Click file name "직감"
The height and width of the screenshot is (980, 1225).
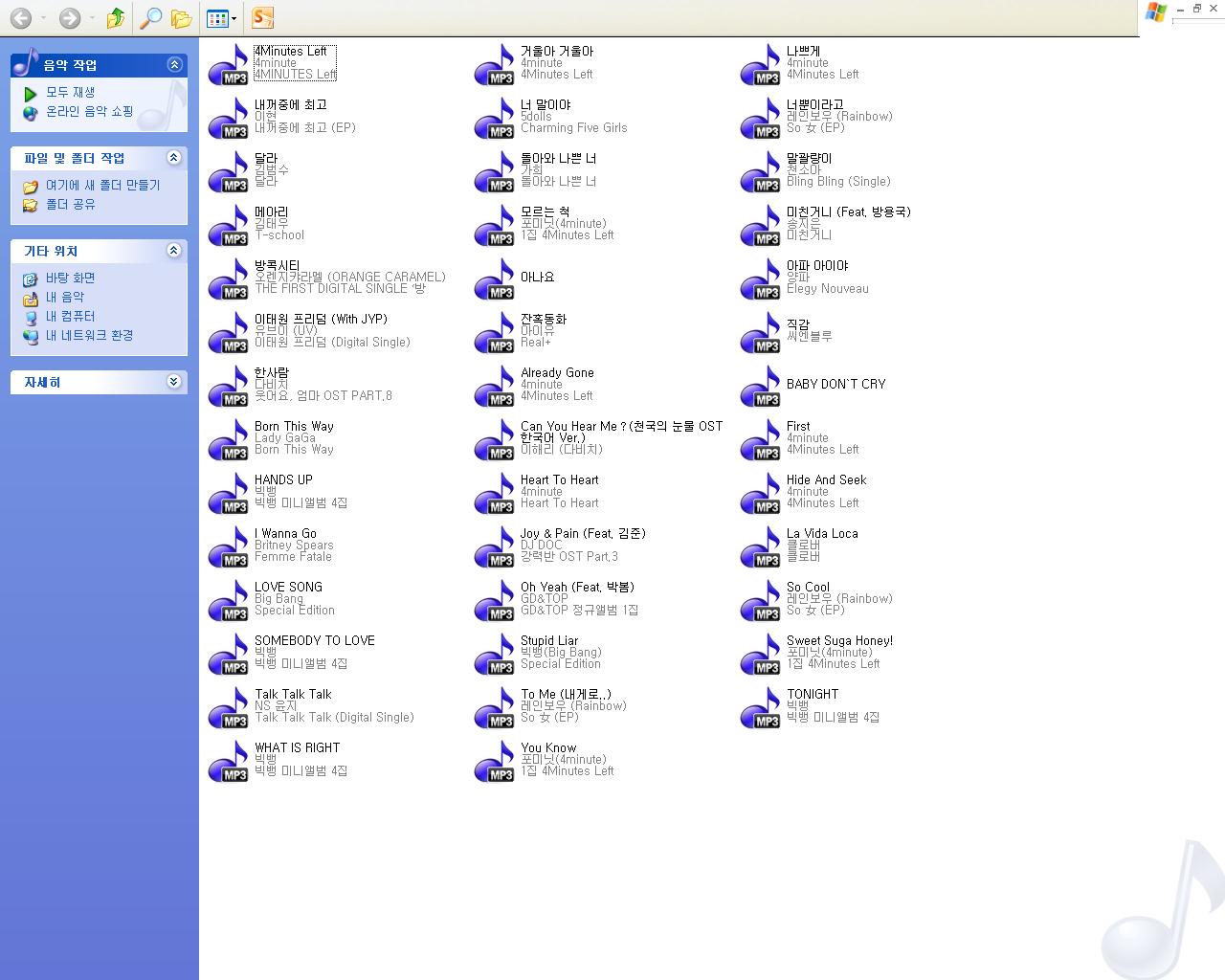pyautogui.click(x=798, y=325)
